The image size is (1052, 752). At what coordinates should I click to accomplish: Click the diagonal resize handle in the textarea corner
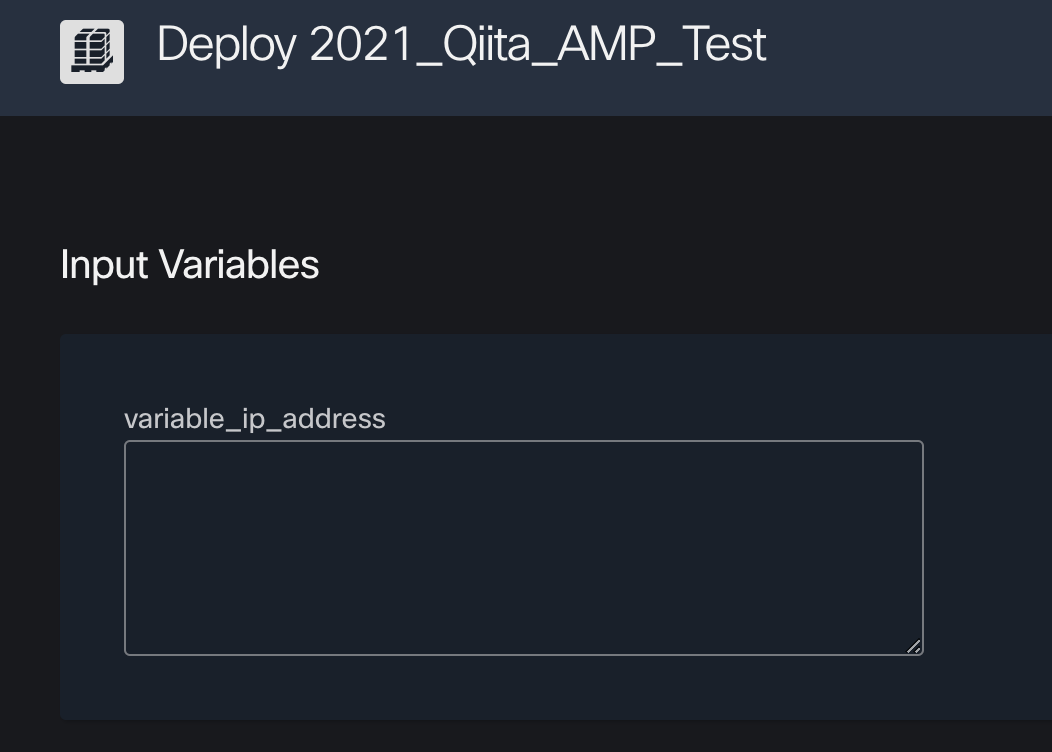click(914, 646)
